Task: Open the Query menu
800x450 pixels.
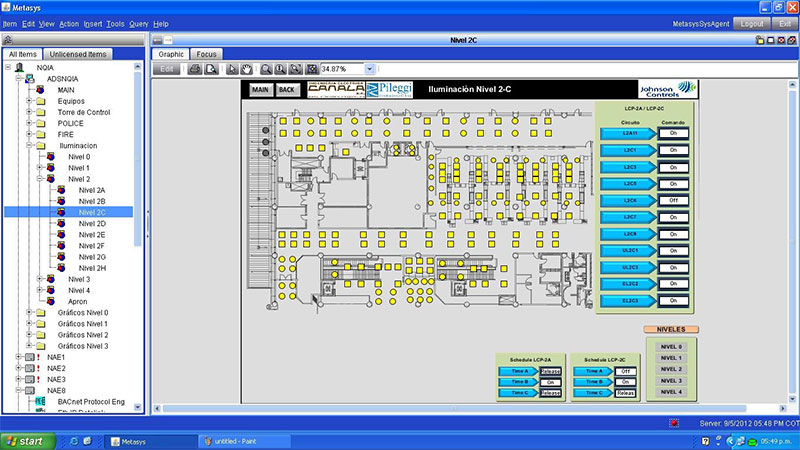Action: (x=139, y=23)
